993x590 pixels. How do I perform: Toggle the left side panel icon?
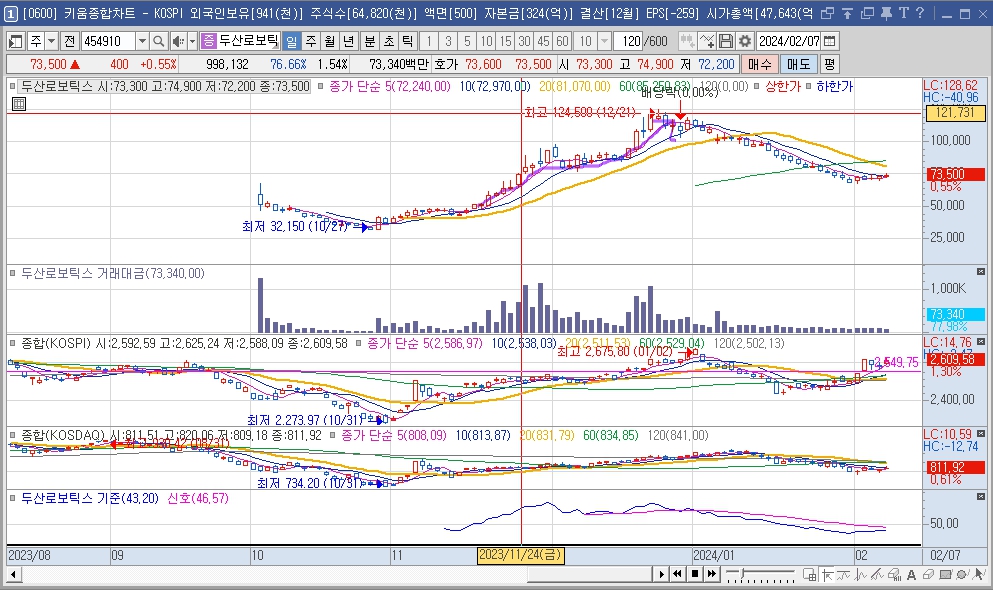(x=16, y=41)
